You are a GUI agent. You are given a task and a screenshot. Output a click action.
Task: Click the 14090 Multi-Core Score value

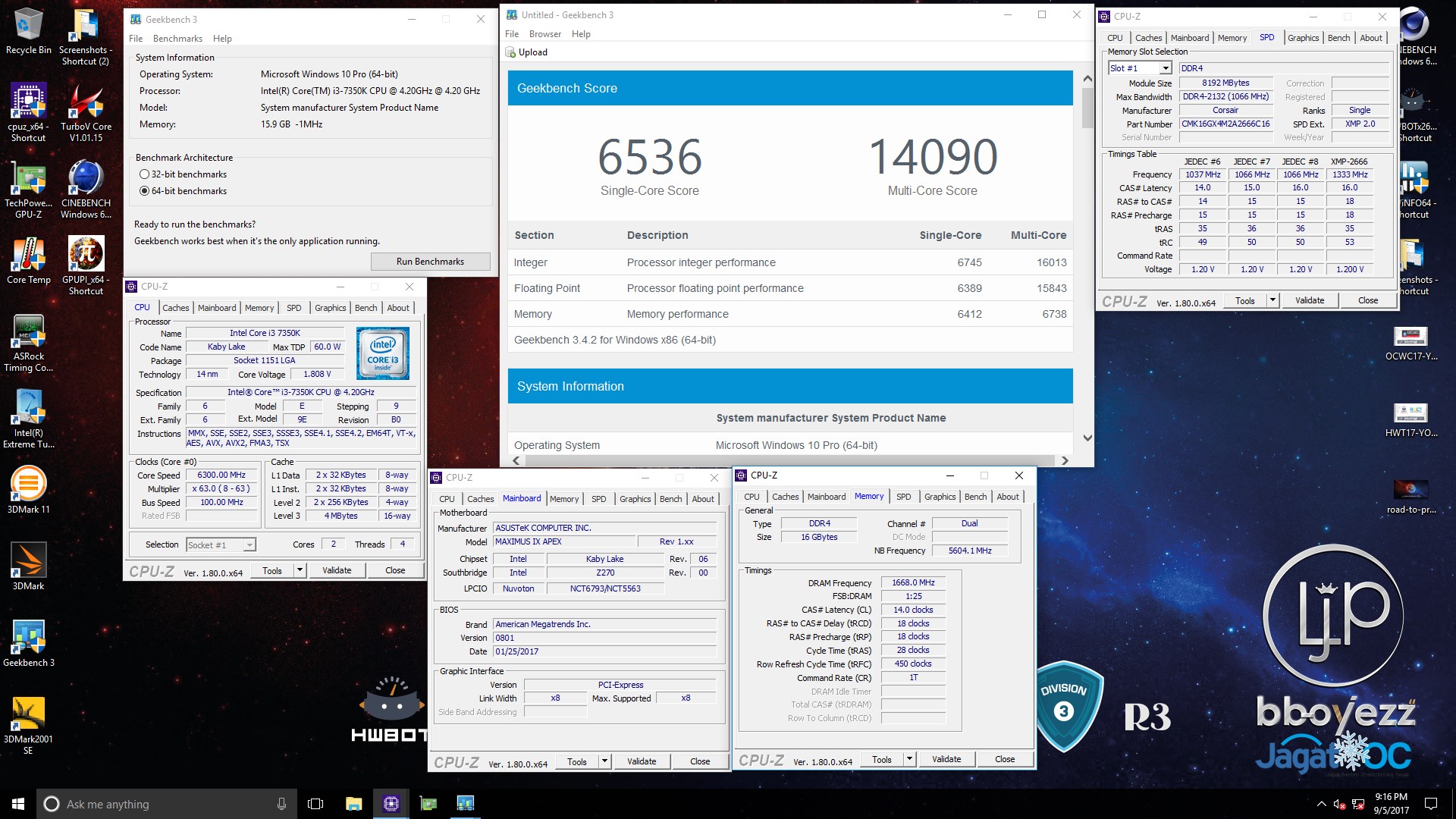click(x=933, y=157)
